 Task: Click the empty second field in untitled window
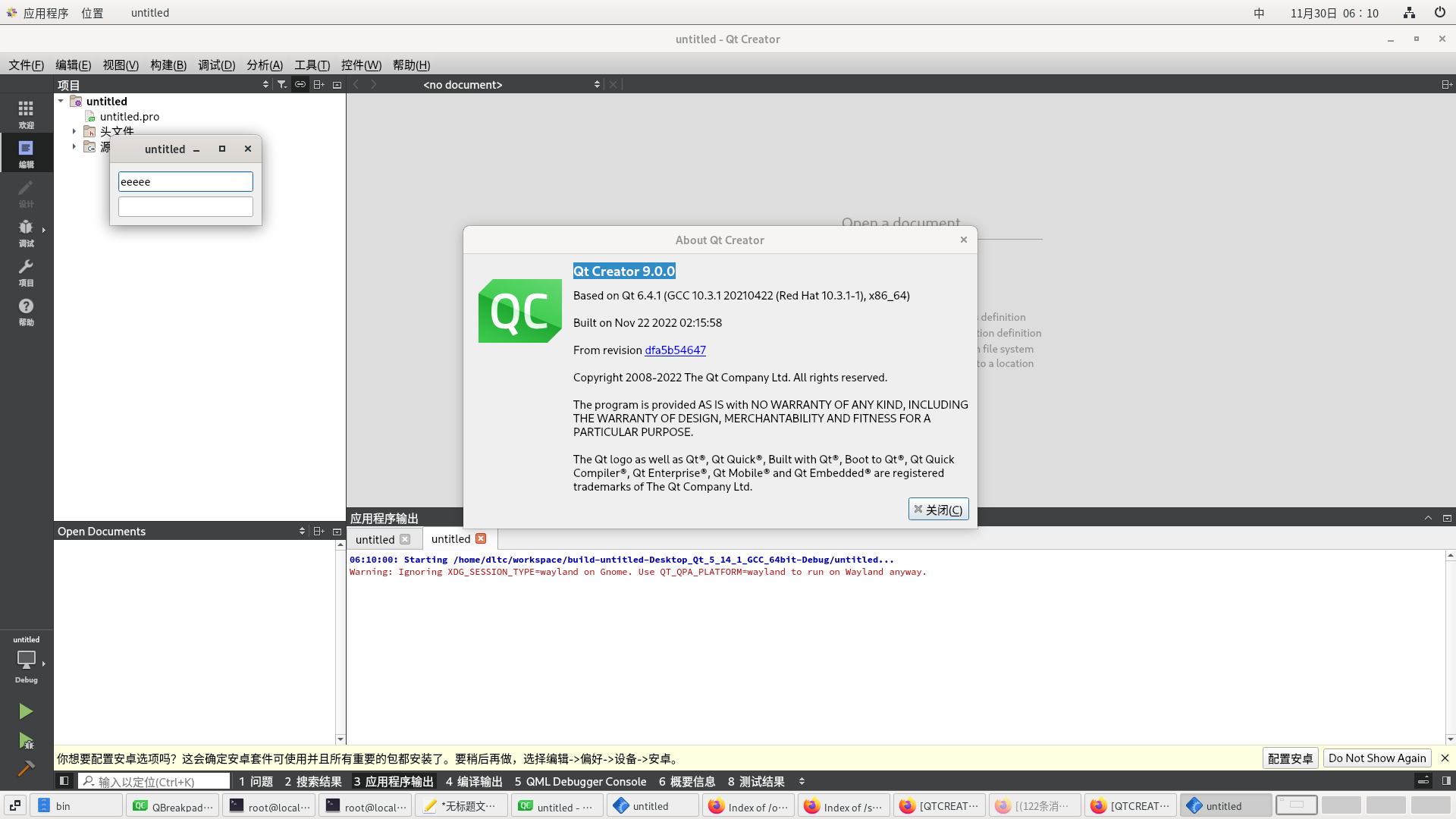pos(185,206)
